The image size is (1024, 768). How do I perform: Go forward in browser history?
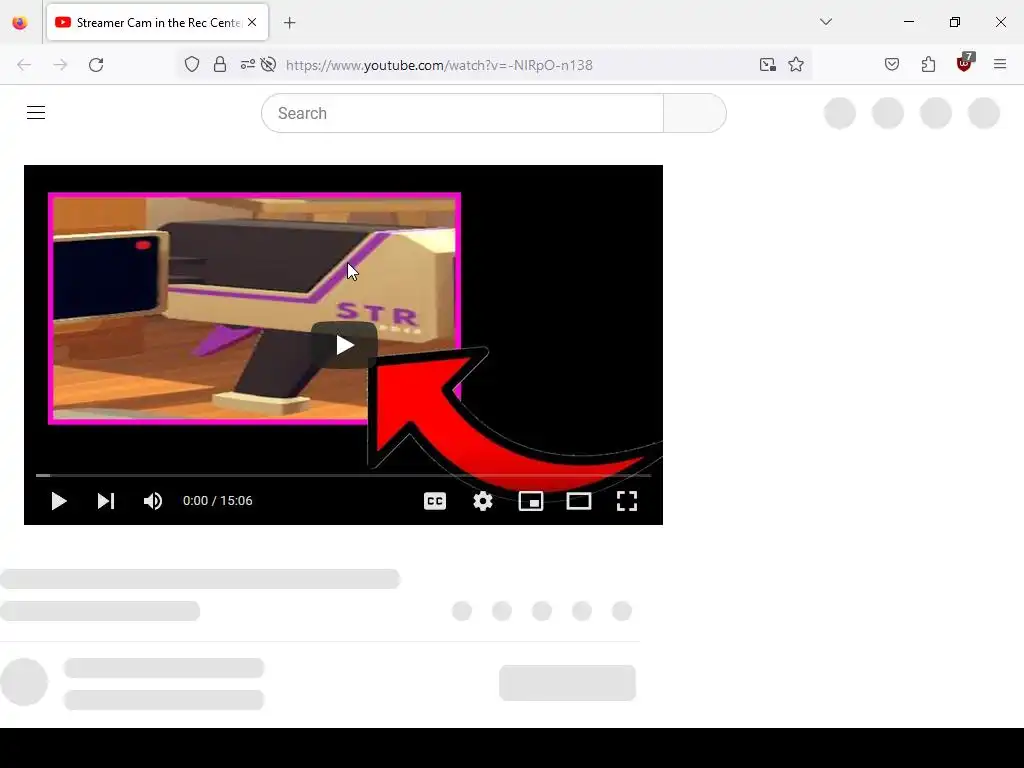click(x=60, y=65)
